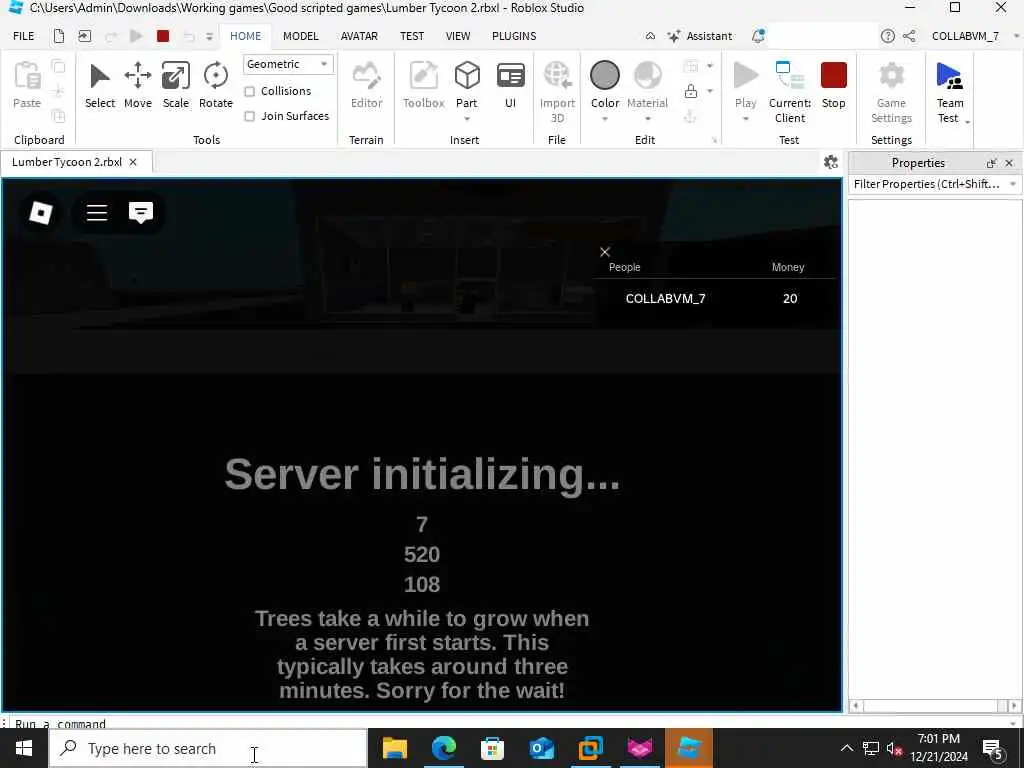Activate the Scale tool
Screen dimensions: 1024x768
(x=176, y=76)
